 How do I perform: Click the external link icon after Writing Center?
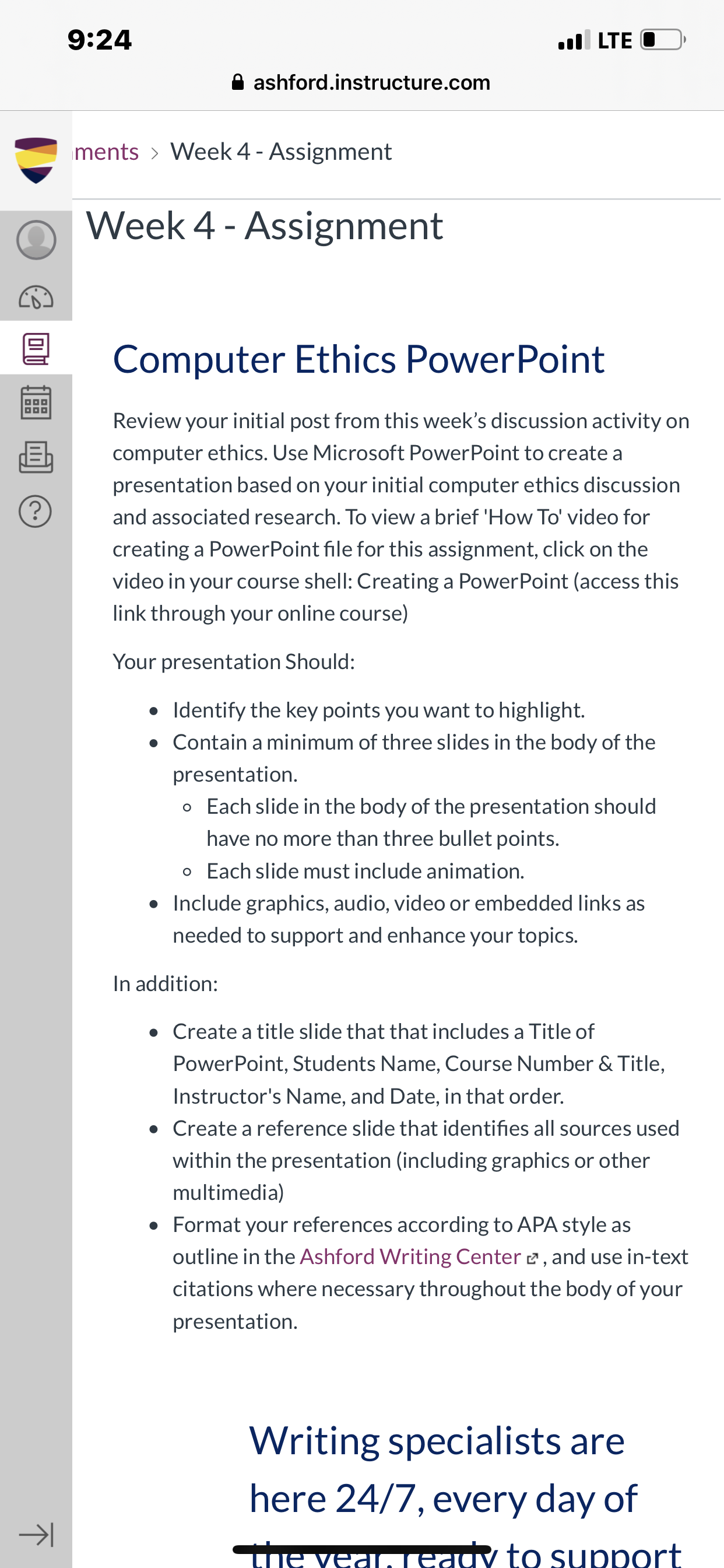click(532, 1258)
